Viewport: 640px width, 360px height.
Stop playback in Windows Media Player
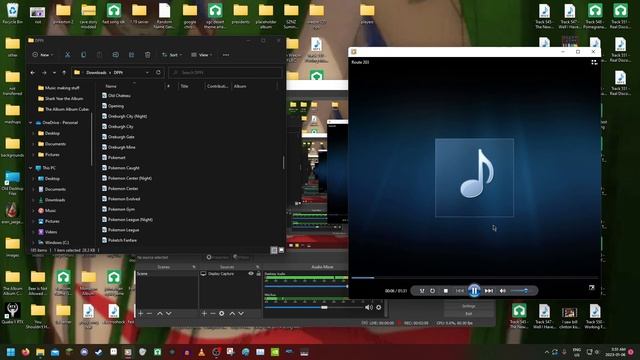(x=446, y=291)
